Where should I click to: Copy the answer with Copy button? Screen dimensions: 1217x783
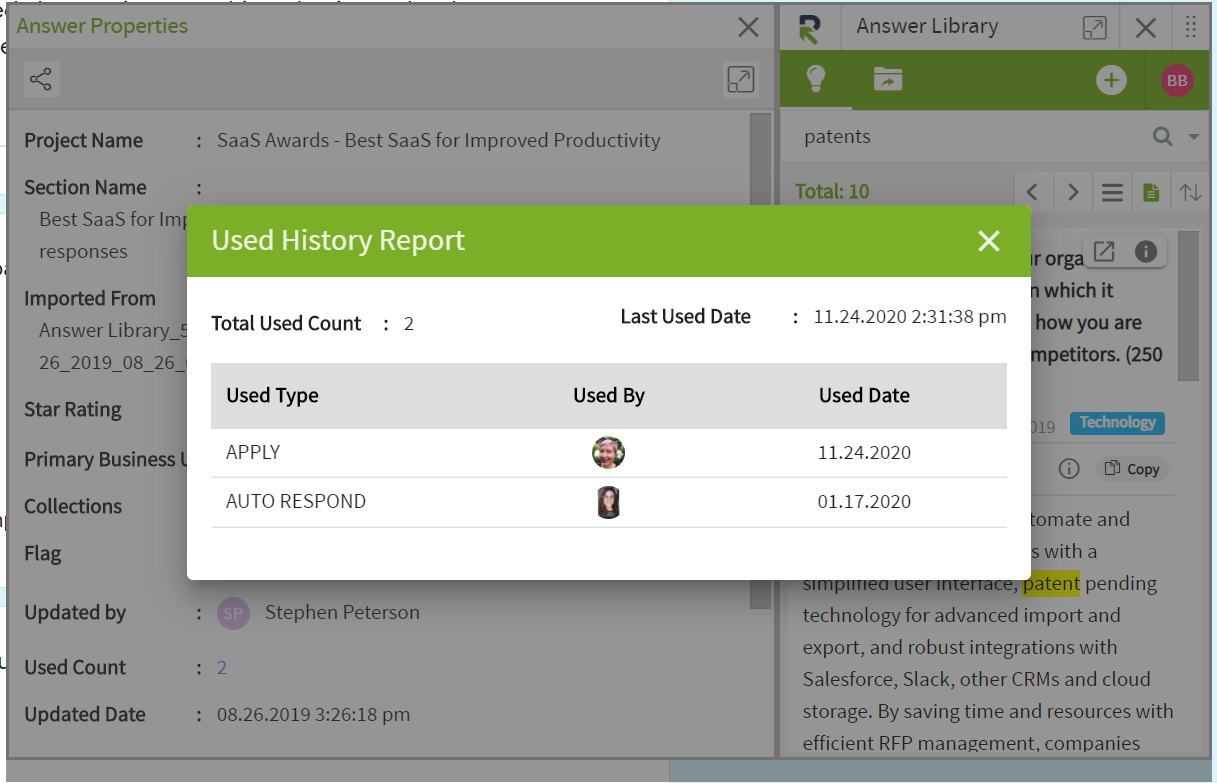click(1132, 468)
